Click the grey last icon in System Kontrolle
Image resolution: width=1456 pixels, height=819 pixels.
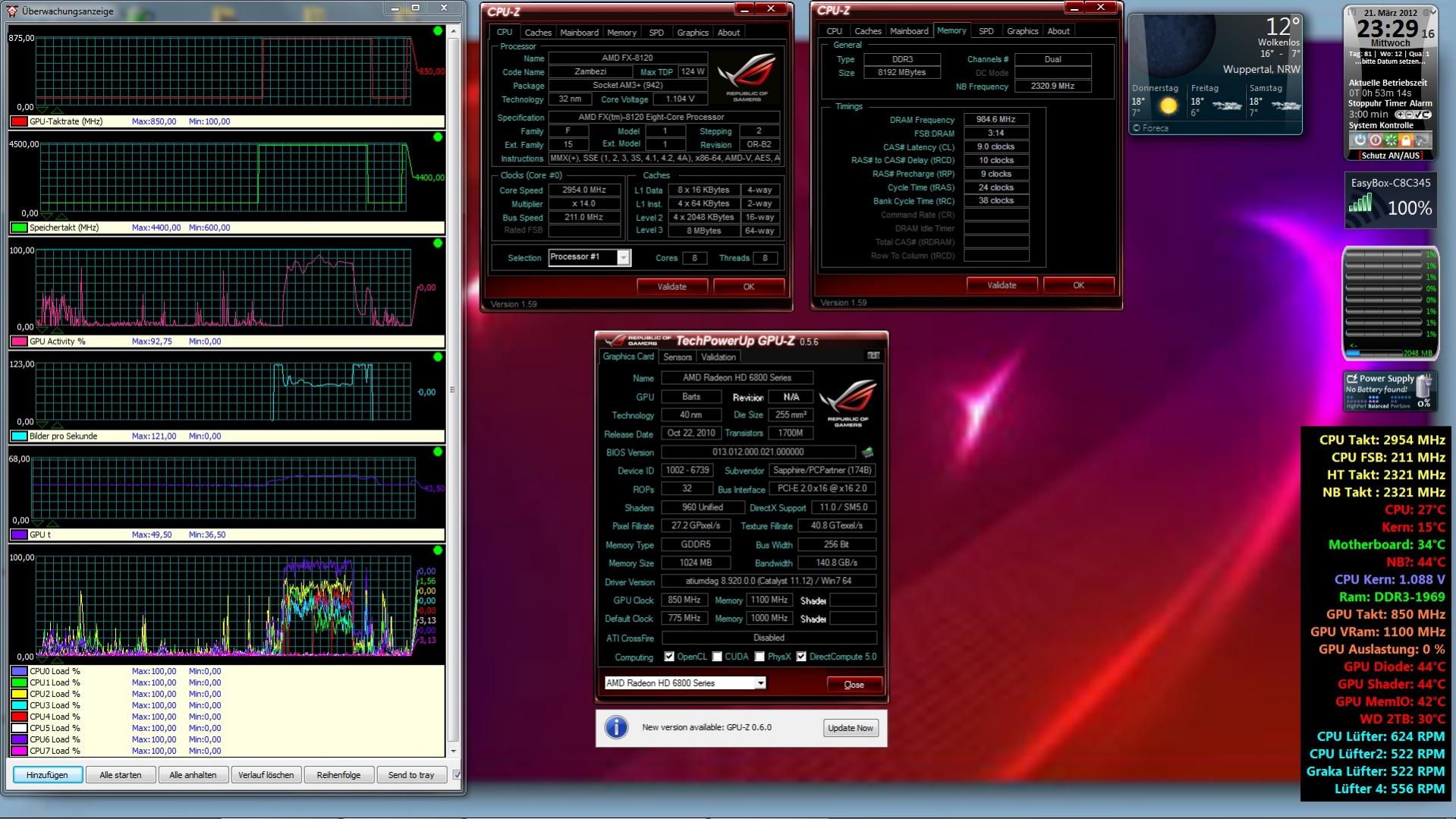(1422, 140)
